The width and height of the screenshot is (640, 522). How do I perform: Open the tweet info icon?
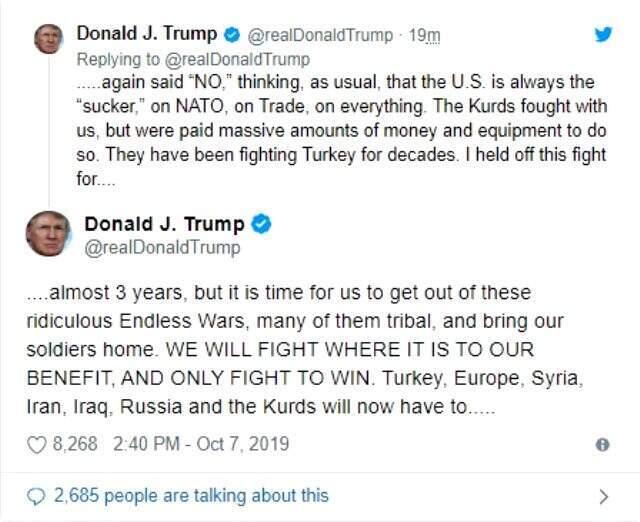[x=602, y=444]
